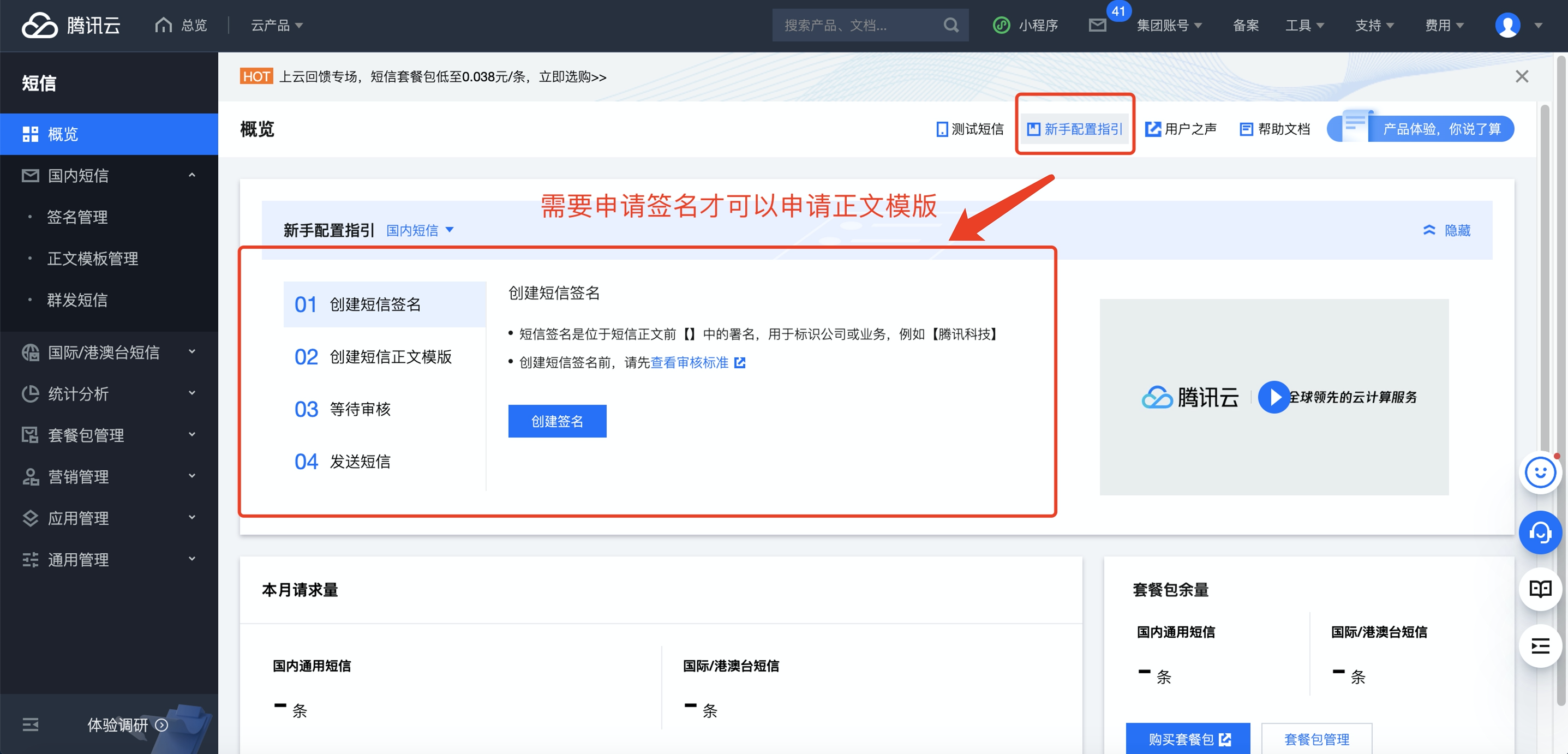The width and height of the screenshot is (1568, 754).
Task: Click the 通用管理 sliders icon
Action: pos(31,559)
